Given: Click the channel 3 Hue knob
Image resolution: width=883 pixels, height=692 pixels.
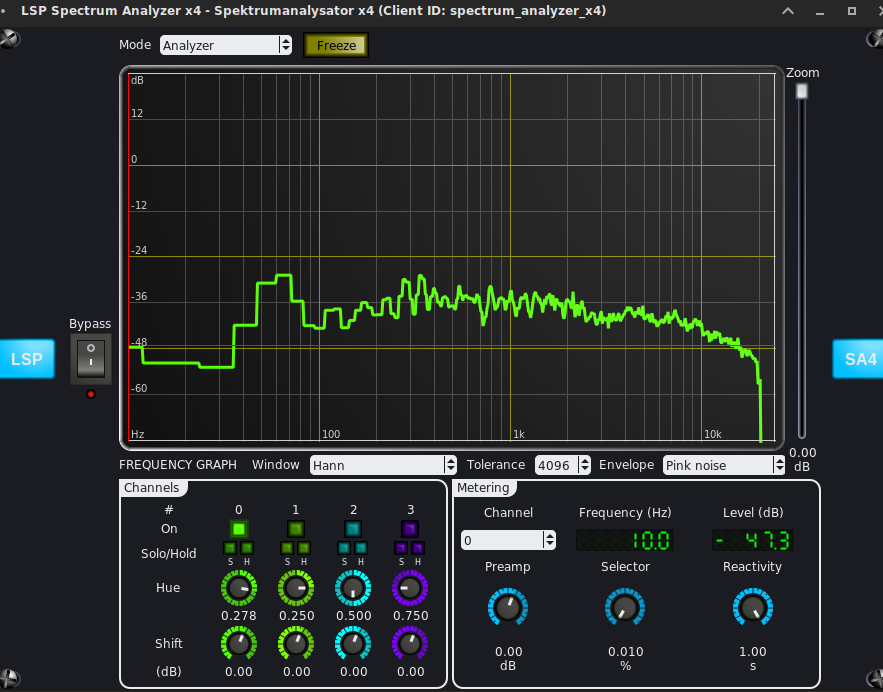Looking at the screenshot, I should pos(410,590).
